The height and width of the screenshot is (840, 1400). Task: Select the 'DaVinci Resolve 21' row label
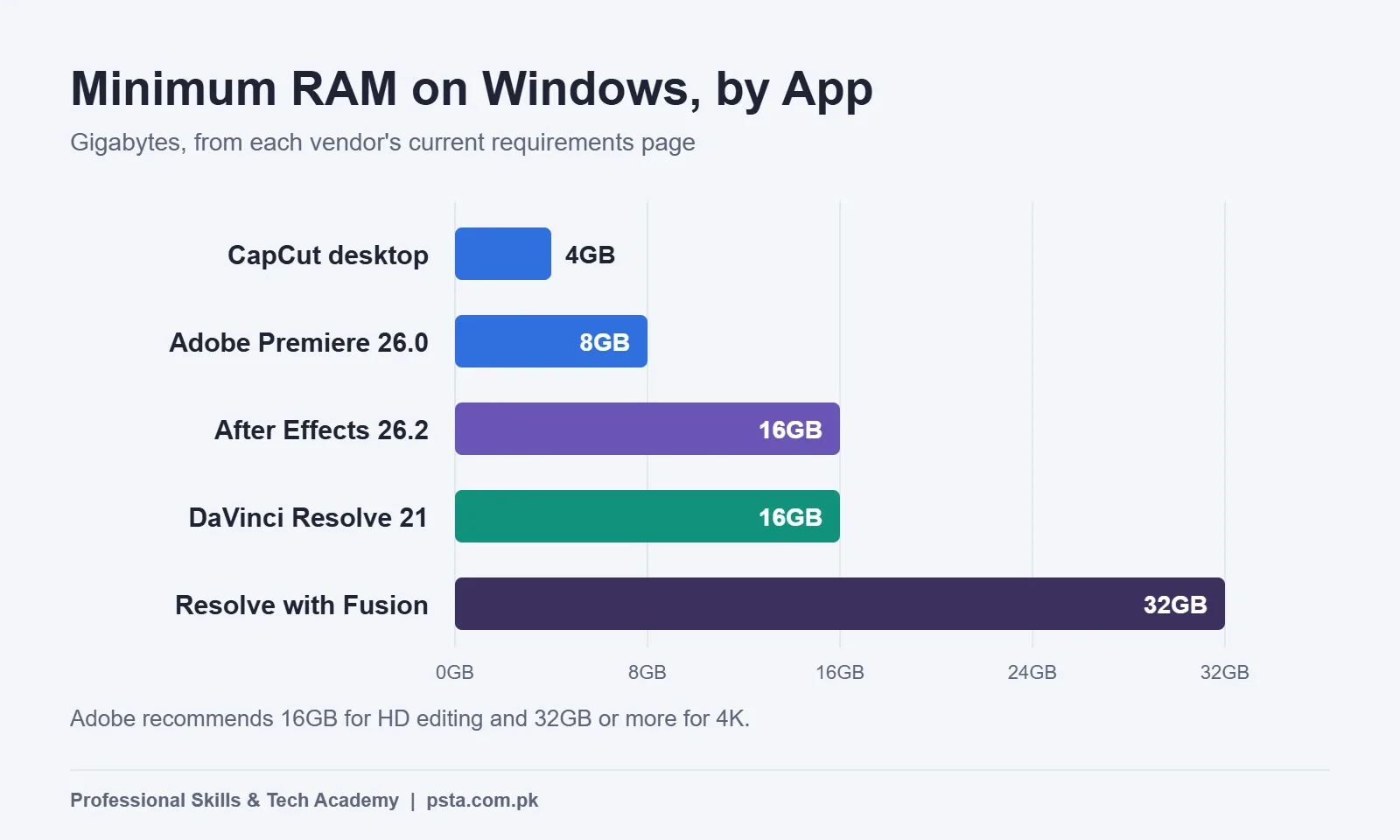[x=308, y=517]
